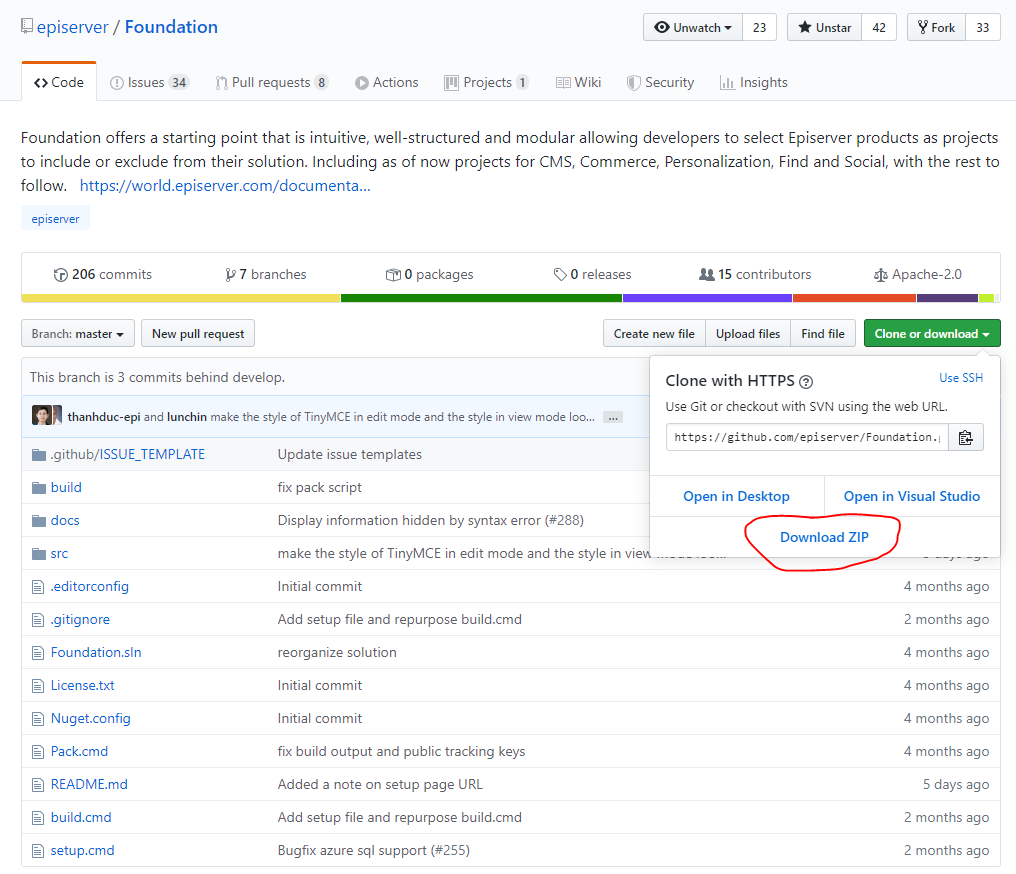Image resolution: width=1016 pixels, height=874 pixels.
Task: Open the Pull requests tab
Action: click(x=271, y=82)
